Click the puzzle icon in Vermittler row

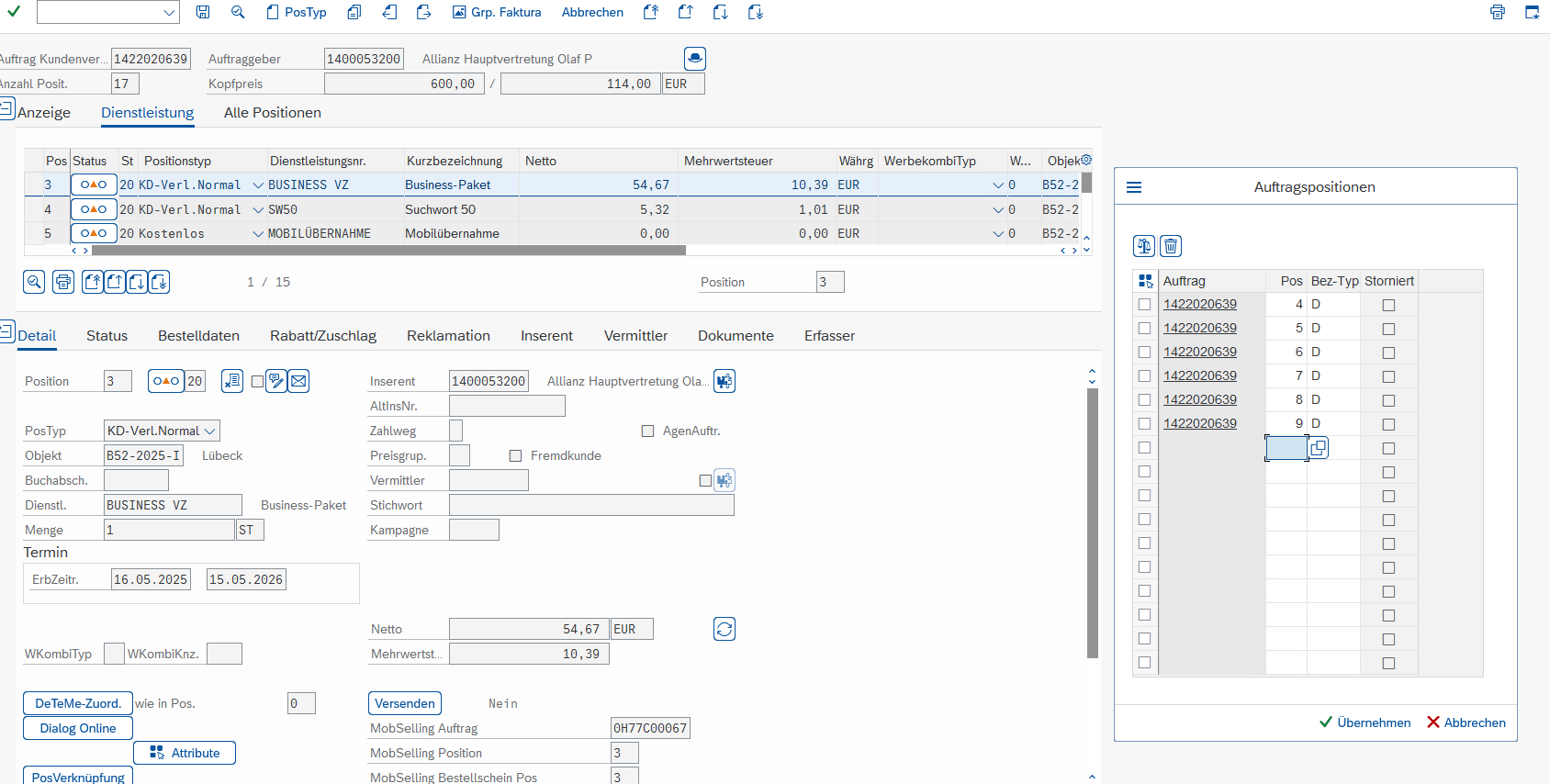coord(724,480)
